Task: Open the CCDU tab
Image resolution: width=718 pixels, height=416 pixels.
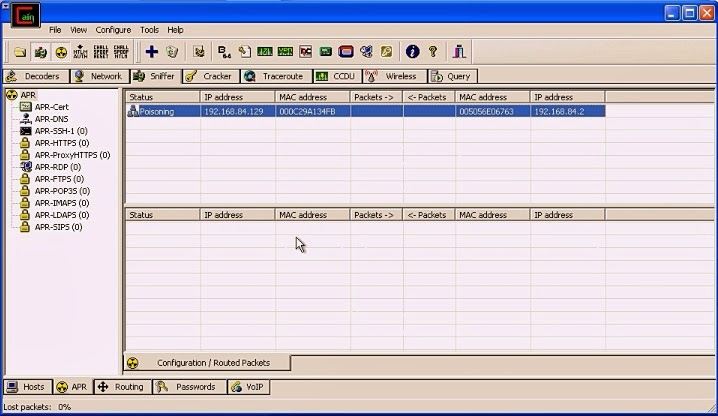Action: (x=337, y=77)
